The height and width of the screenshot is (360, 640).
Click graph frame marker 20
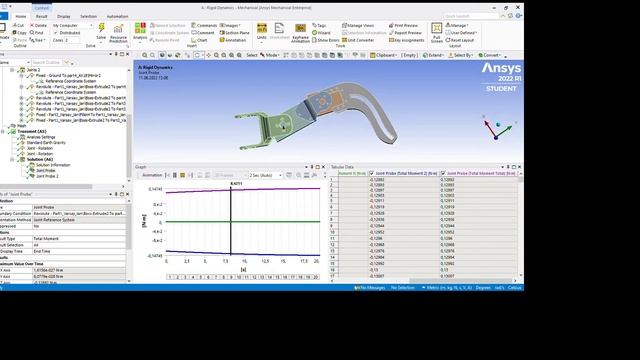coord(316,277)
